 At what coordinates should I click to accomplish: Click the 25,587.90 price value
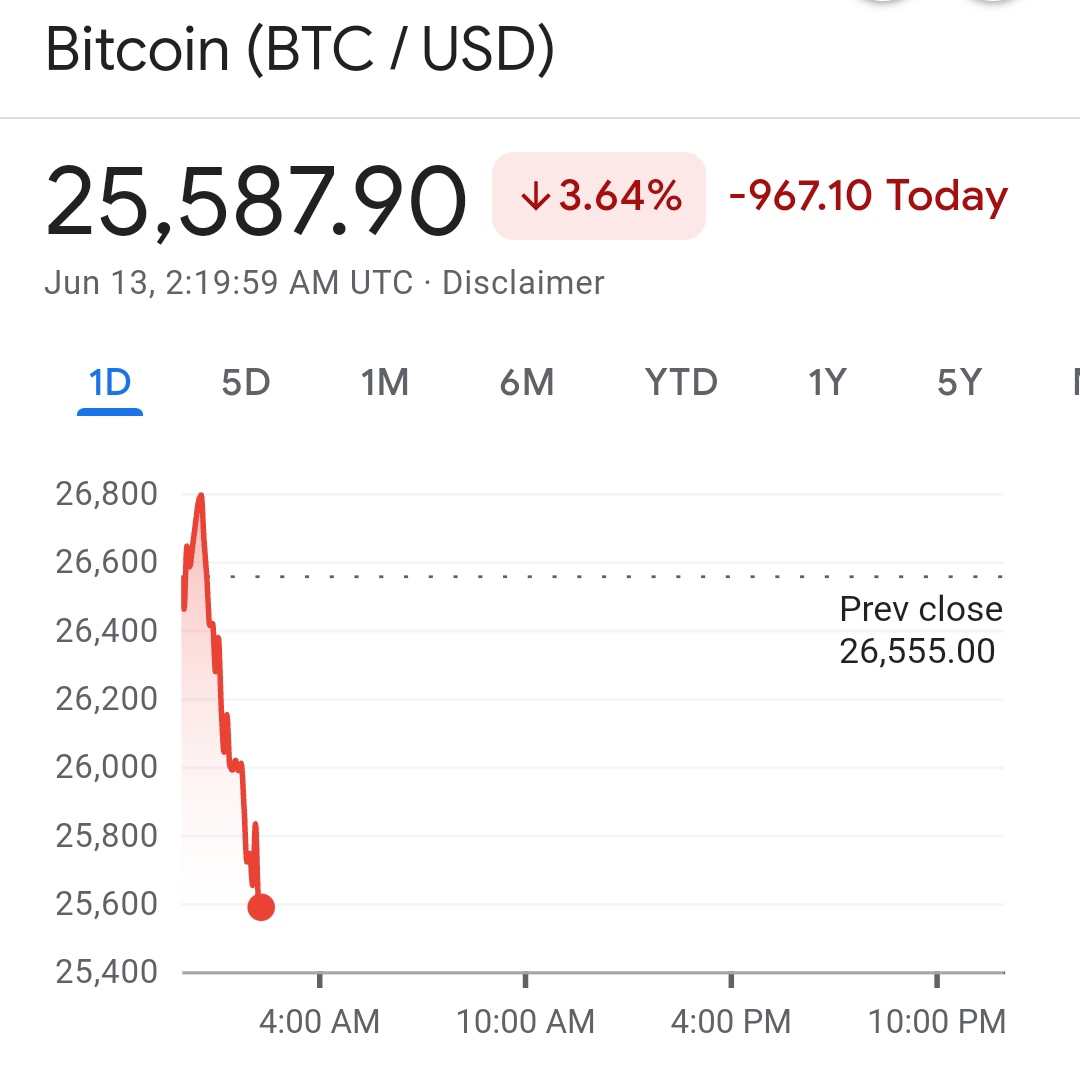point(256,203)
